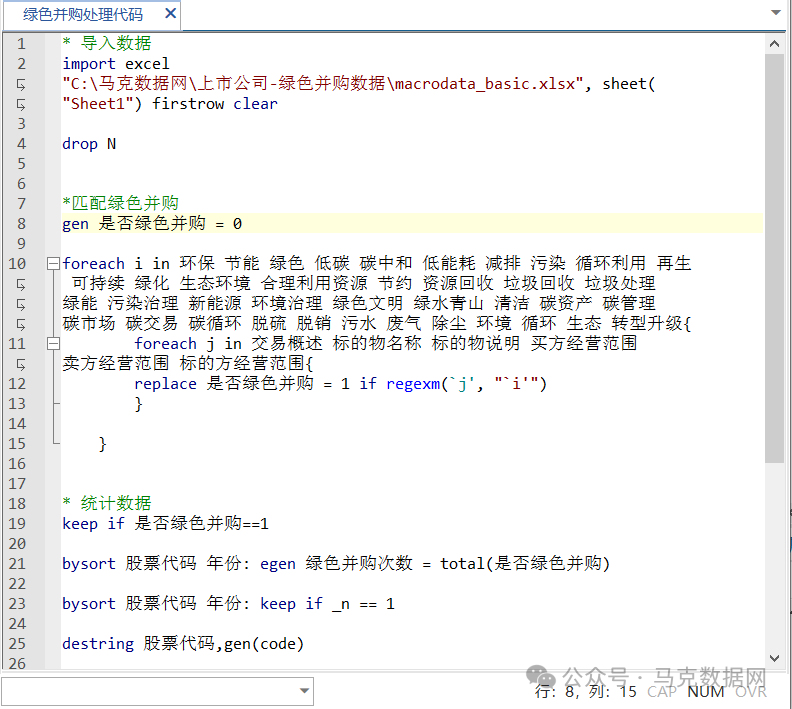The width and height of the screenshot is (792, 709).
Task: Click the OVR indicator in status bar
Action: pos(751,691)
